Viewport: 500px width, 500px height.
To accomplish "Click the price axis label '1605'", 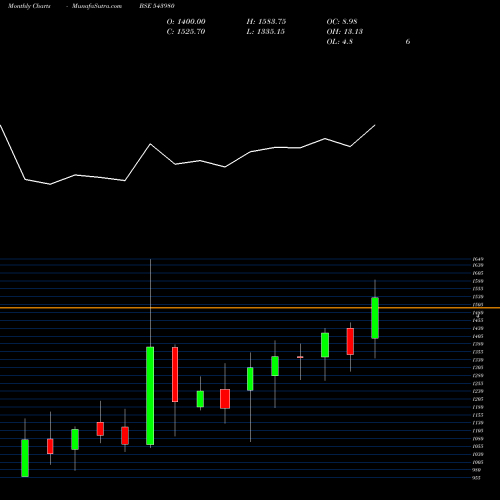I will pyautogui.click(x=478, y=273).
